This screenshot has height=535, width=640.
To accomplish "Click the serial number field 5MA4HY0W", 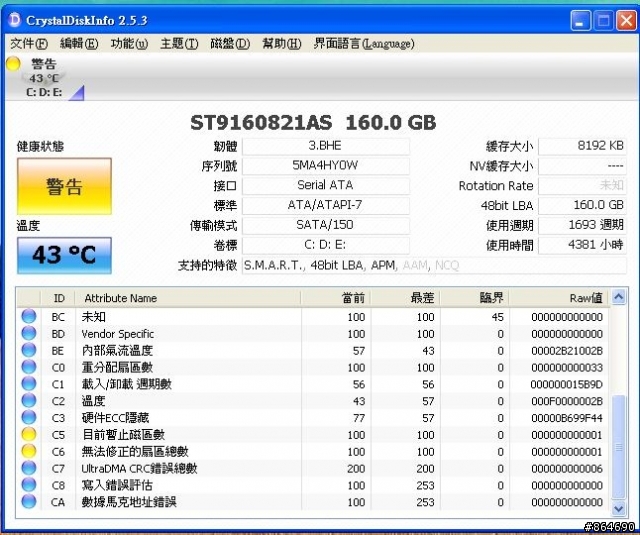I will pos(326,166).
